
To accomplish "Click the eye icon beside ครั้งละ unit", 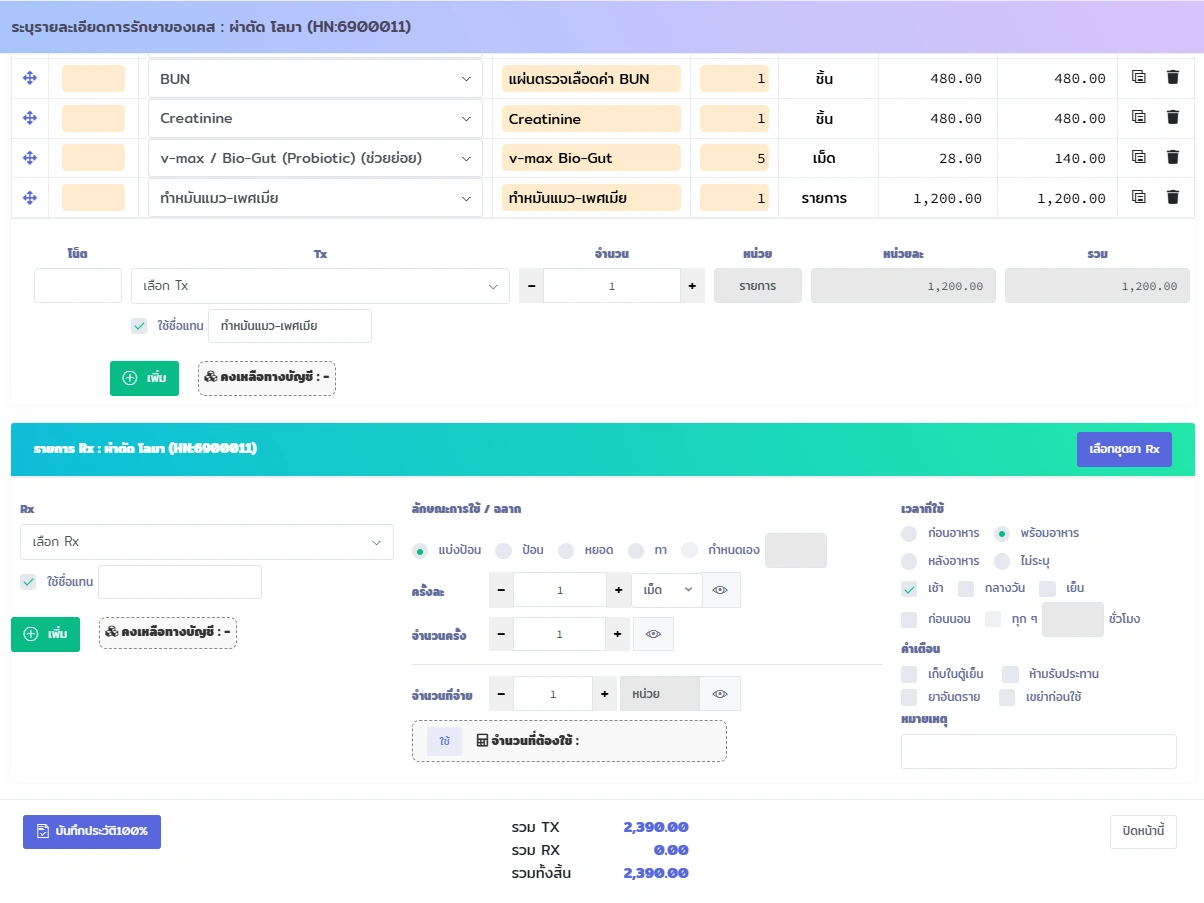I will (x=720, y=590).
